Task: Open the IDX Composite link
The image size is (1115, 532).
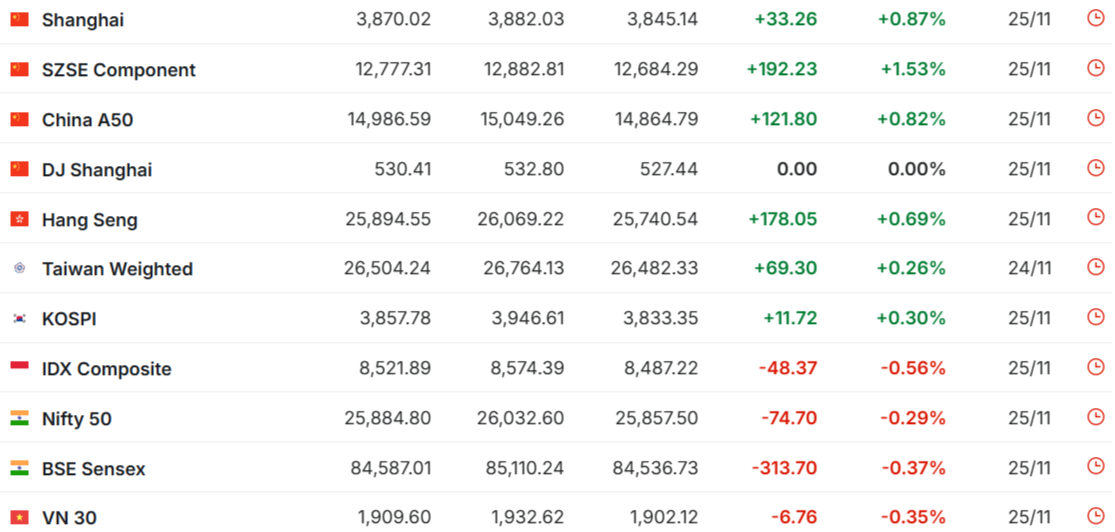Action: [106, 369]
